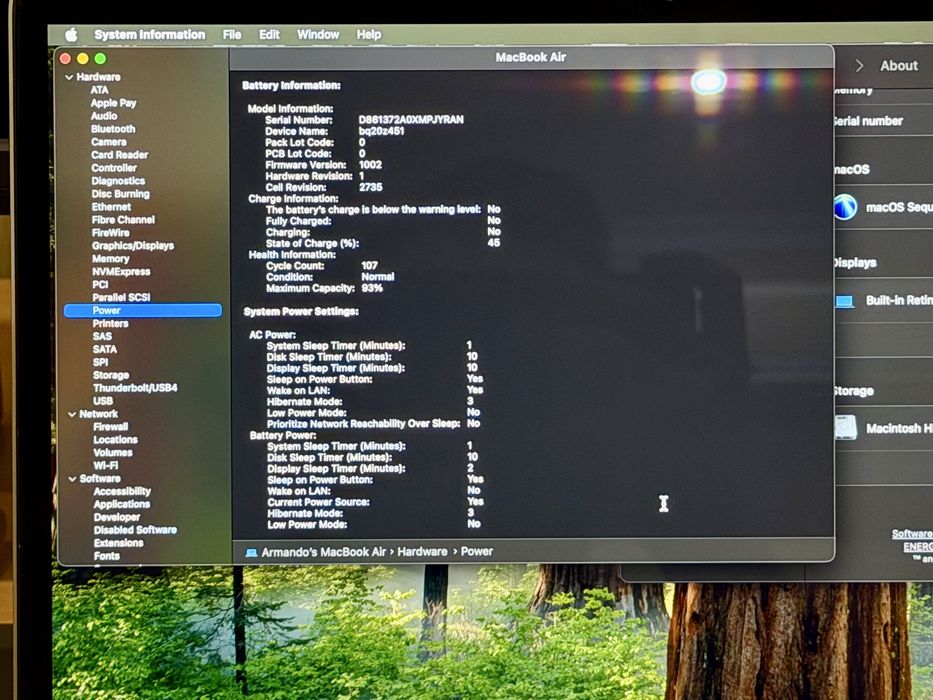Select Memory in the sidebar
Viewport: 933px width, 700px height.
point(111,259)
